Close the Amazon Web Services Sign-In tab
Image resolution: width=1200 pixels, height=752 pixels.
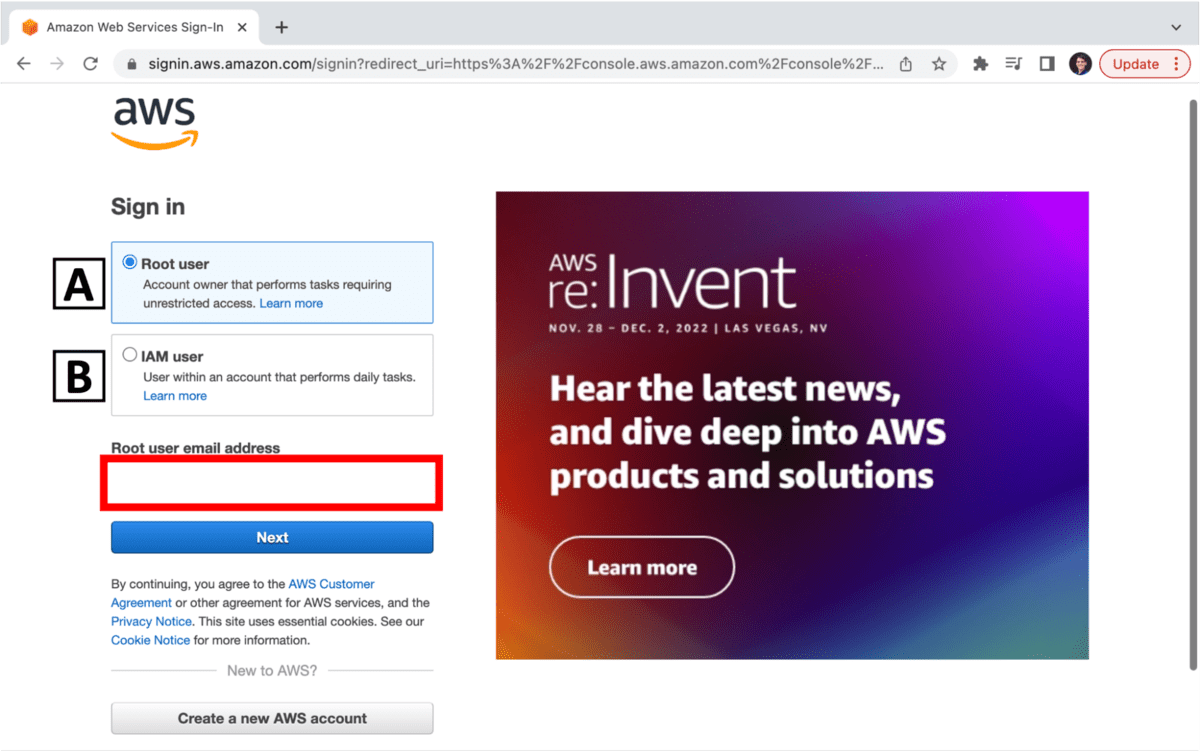(244, 27)
